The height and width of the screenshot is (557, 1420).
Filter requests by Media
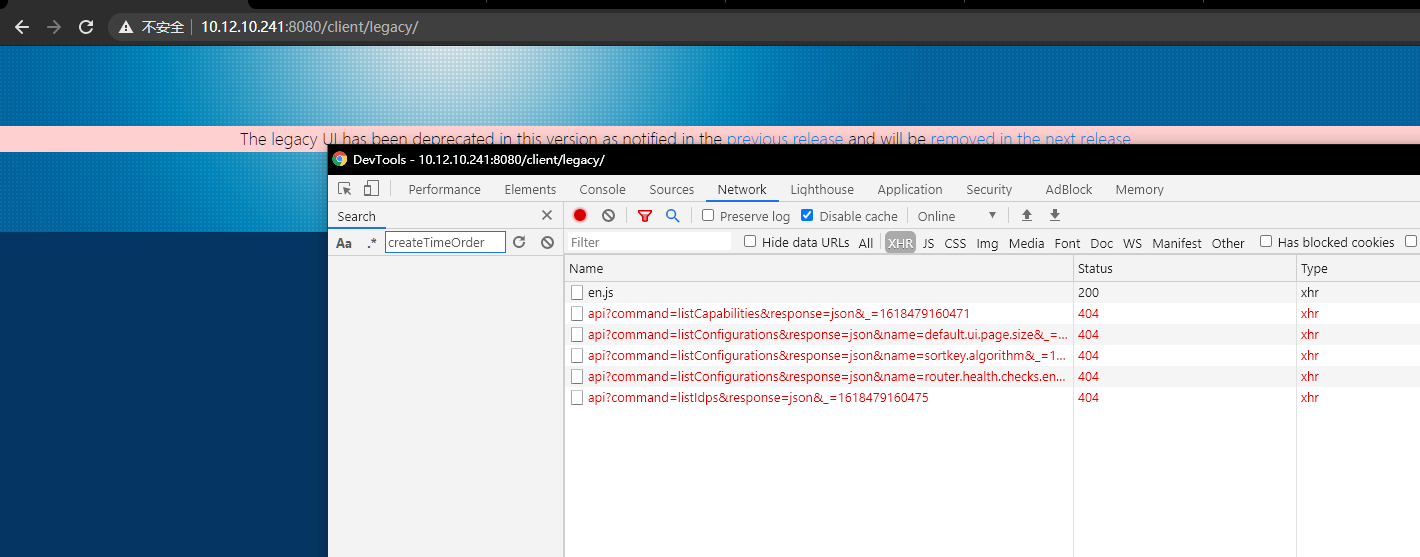click(1026, 243)
